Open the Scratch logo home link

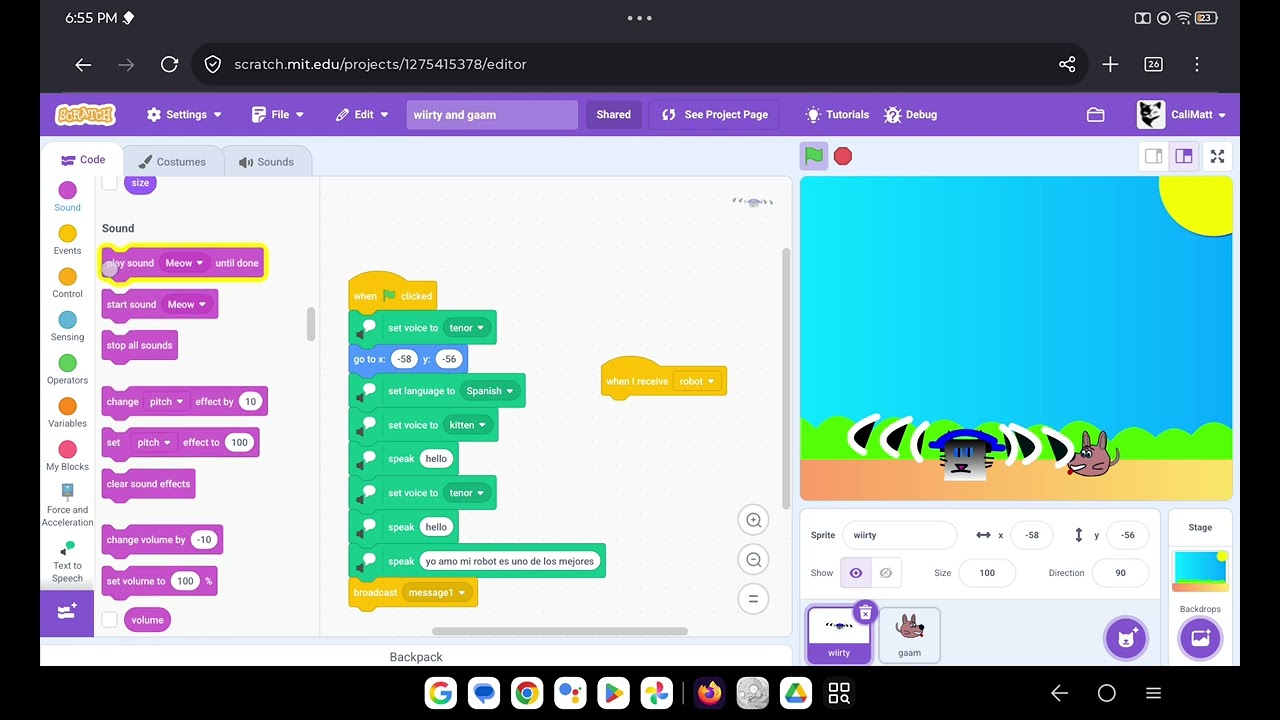(x=85, y=114)
